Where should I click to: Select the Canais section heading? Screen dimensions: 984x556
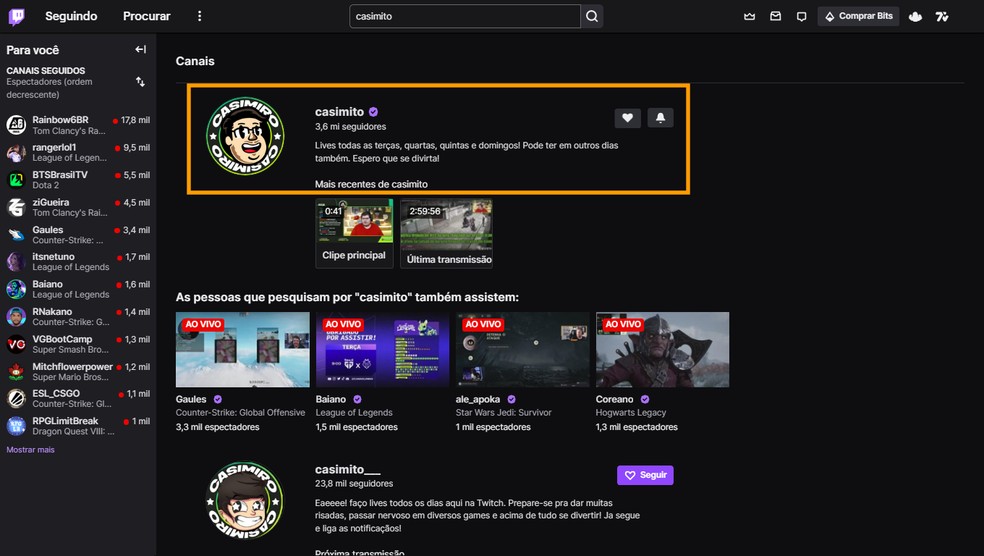(195, 61)
